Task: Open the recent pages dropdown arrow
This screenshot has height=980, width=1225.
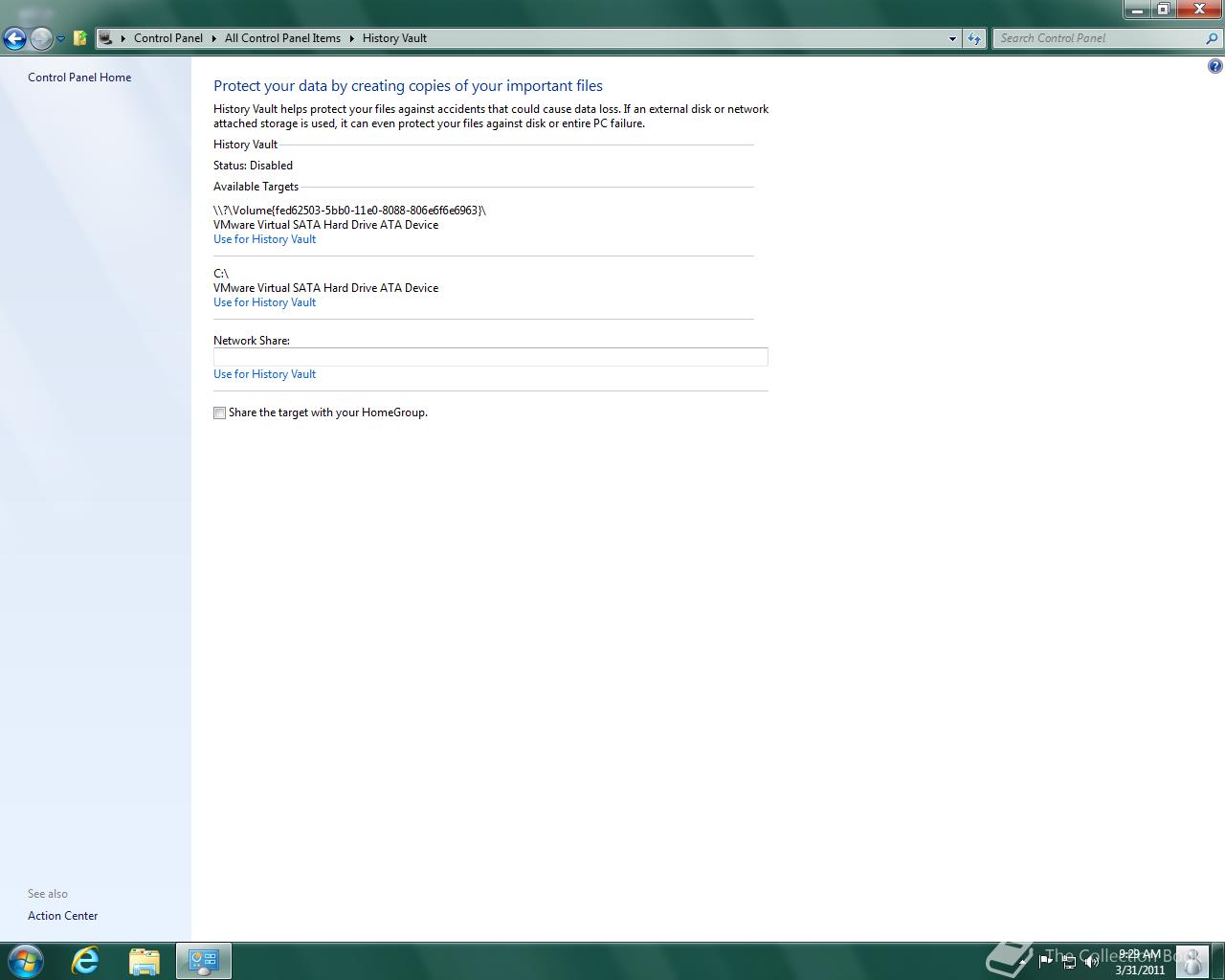Action: (60, 39)
